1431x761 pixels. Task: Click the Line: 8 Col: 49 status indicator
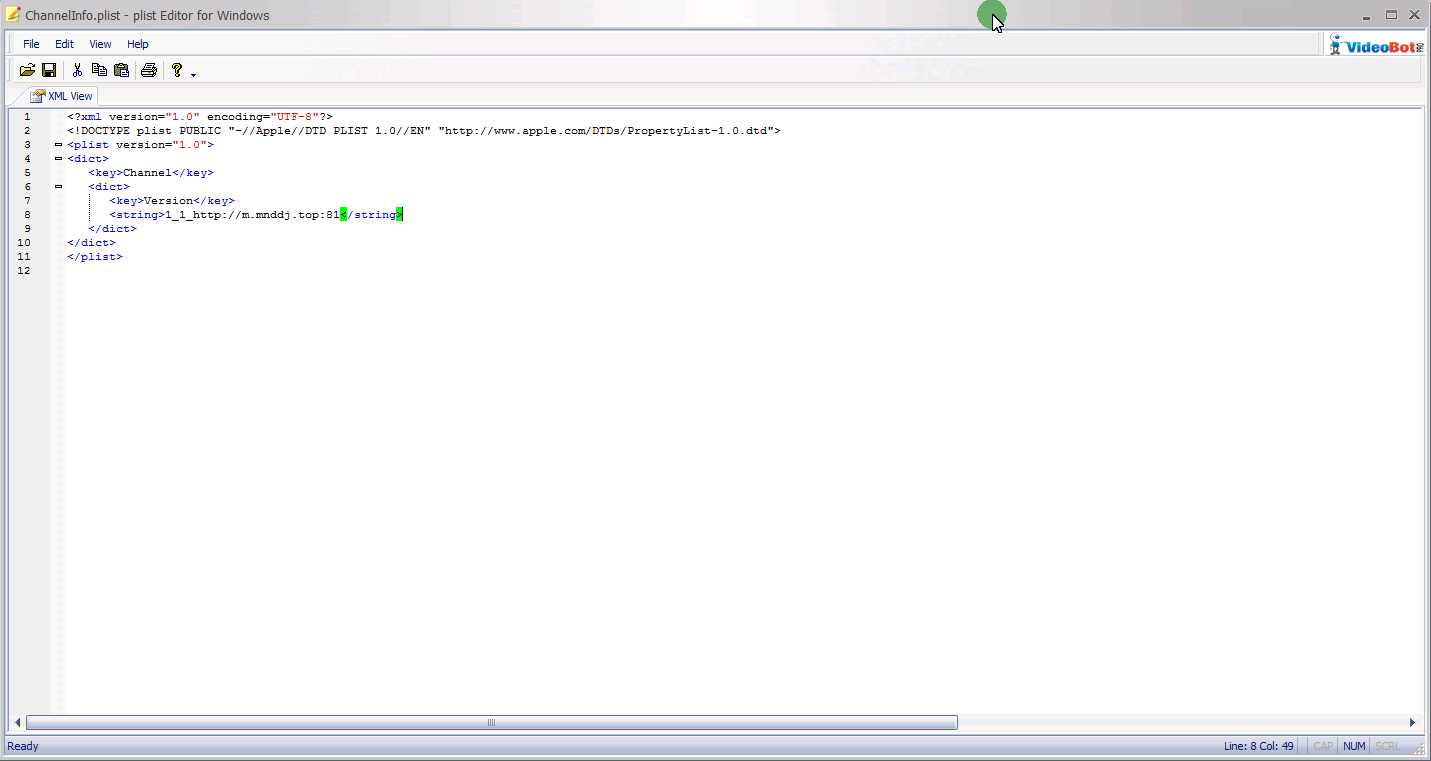click(1259, 746)
